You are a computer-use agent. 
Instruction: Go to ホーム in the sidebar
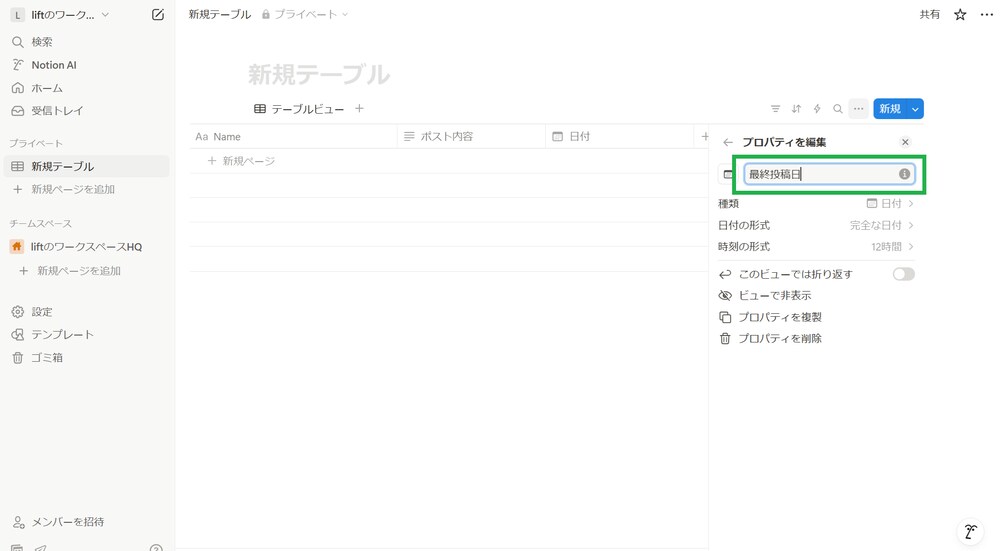click(86, 88)
